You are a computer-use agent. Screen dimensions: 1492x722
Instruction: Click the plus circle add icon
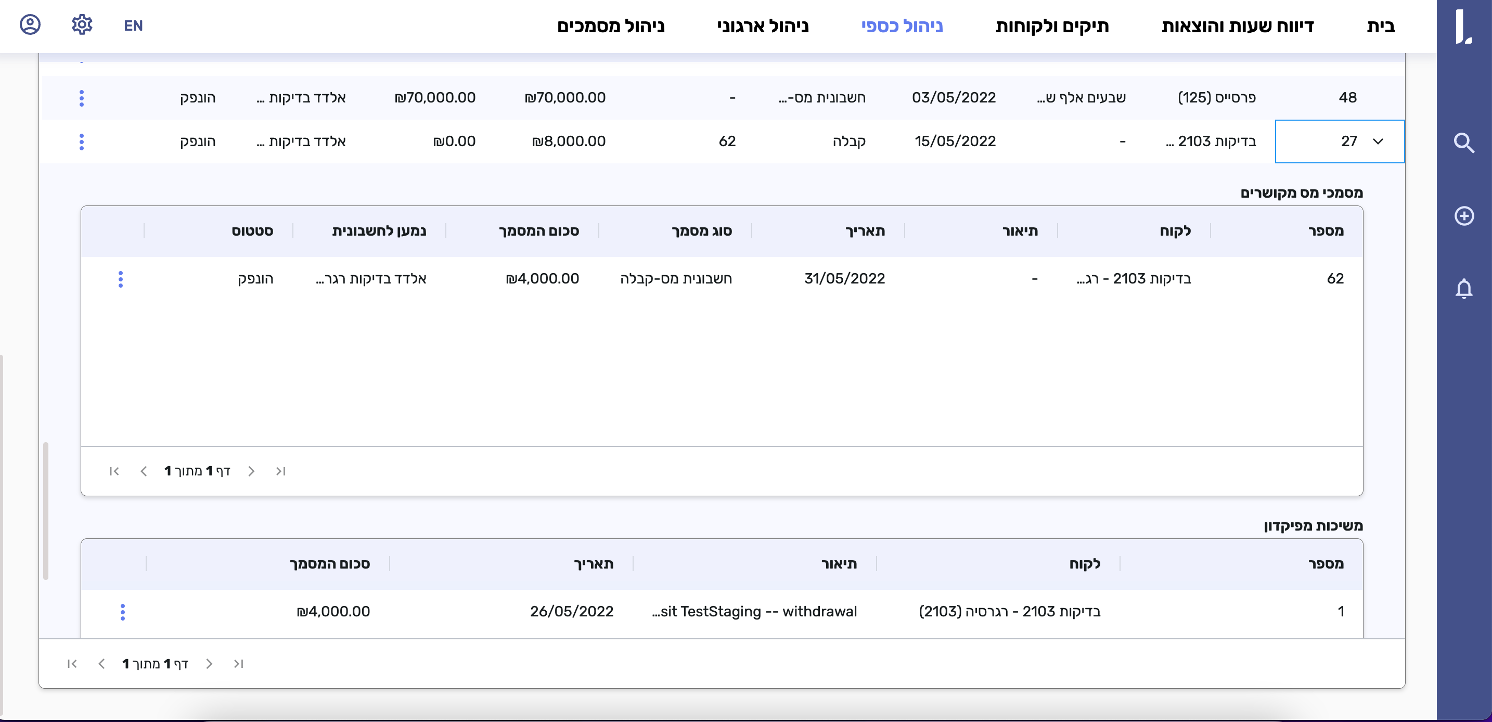(1464, 216)
